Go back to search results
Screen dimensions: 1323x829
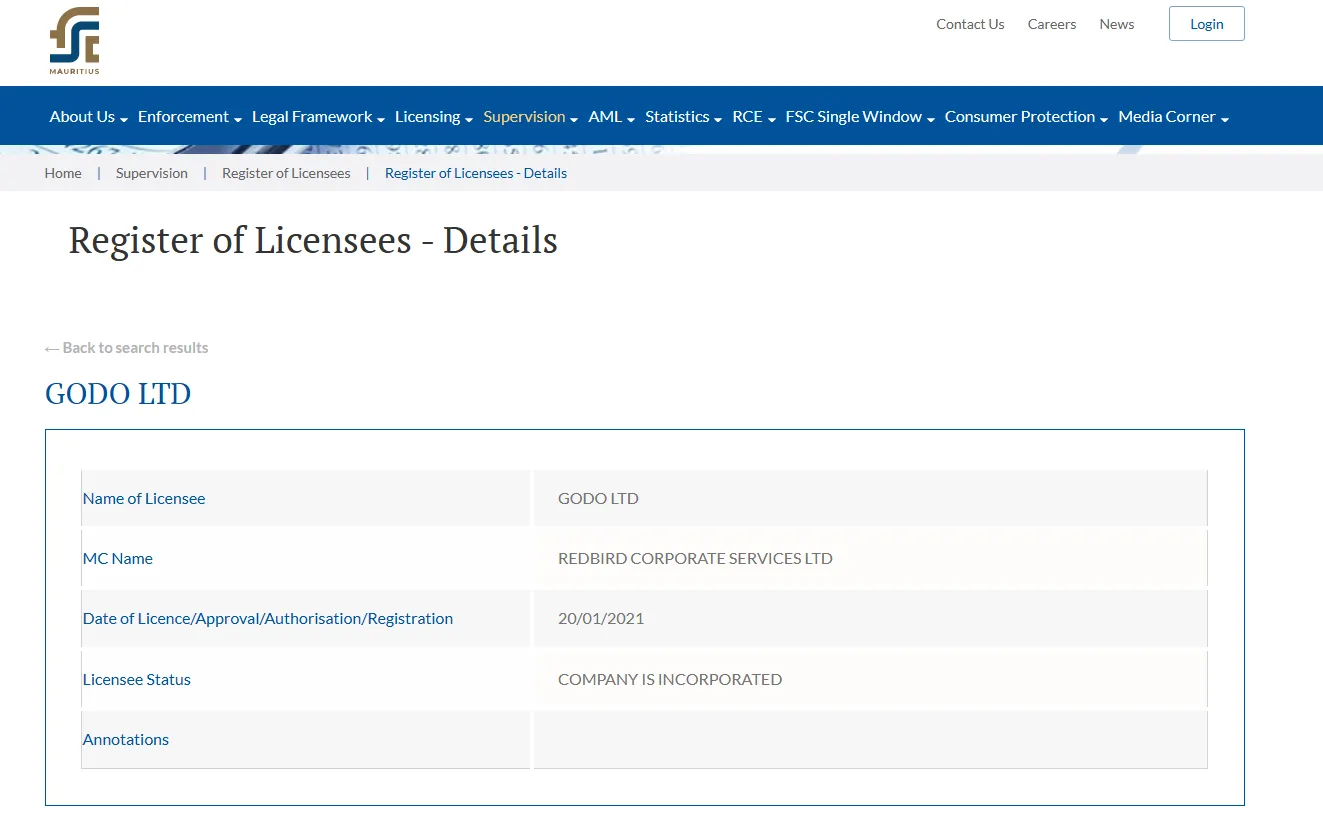tap(127, 348)
